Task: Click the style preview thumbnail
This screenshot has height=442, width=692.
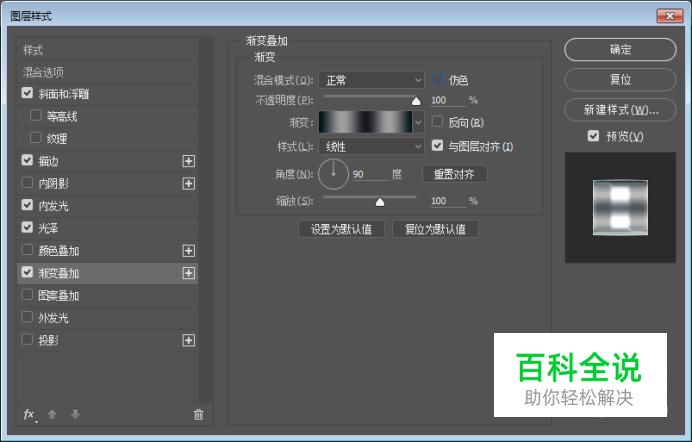Action: click(x=620, y=208)
